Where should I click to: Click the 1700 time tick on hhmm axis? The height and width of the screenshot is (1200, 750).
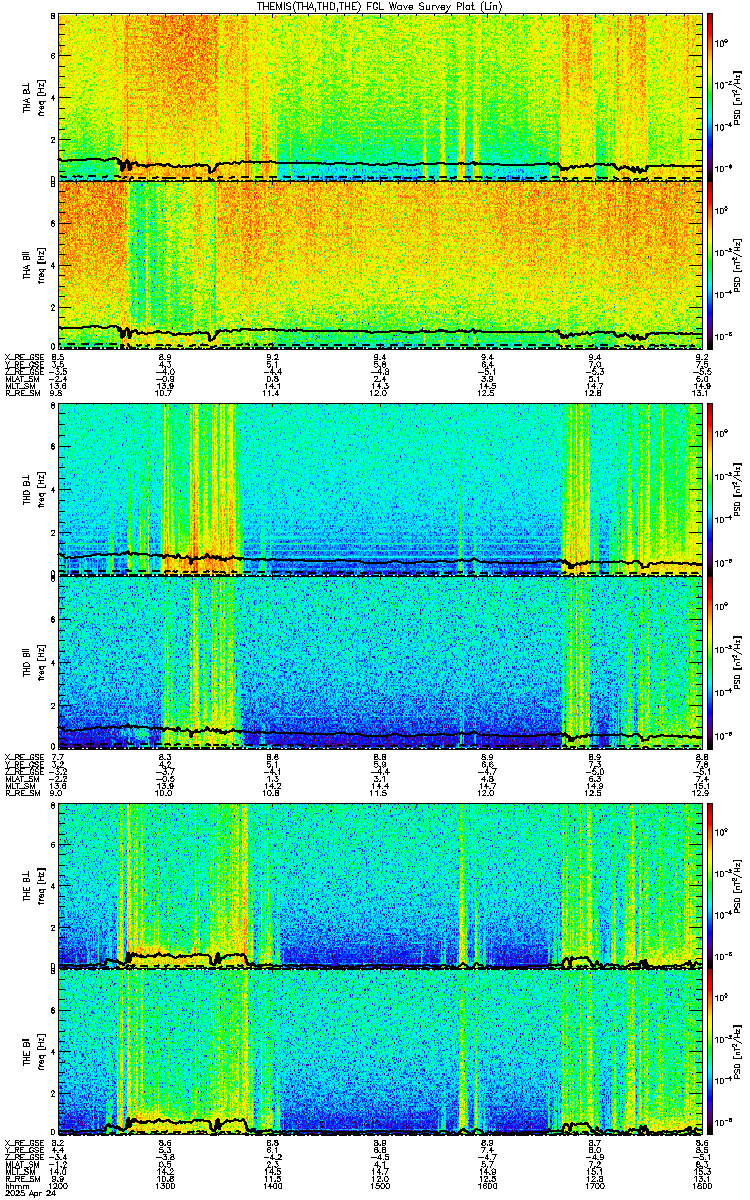click(x=595, y=1186)
